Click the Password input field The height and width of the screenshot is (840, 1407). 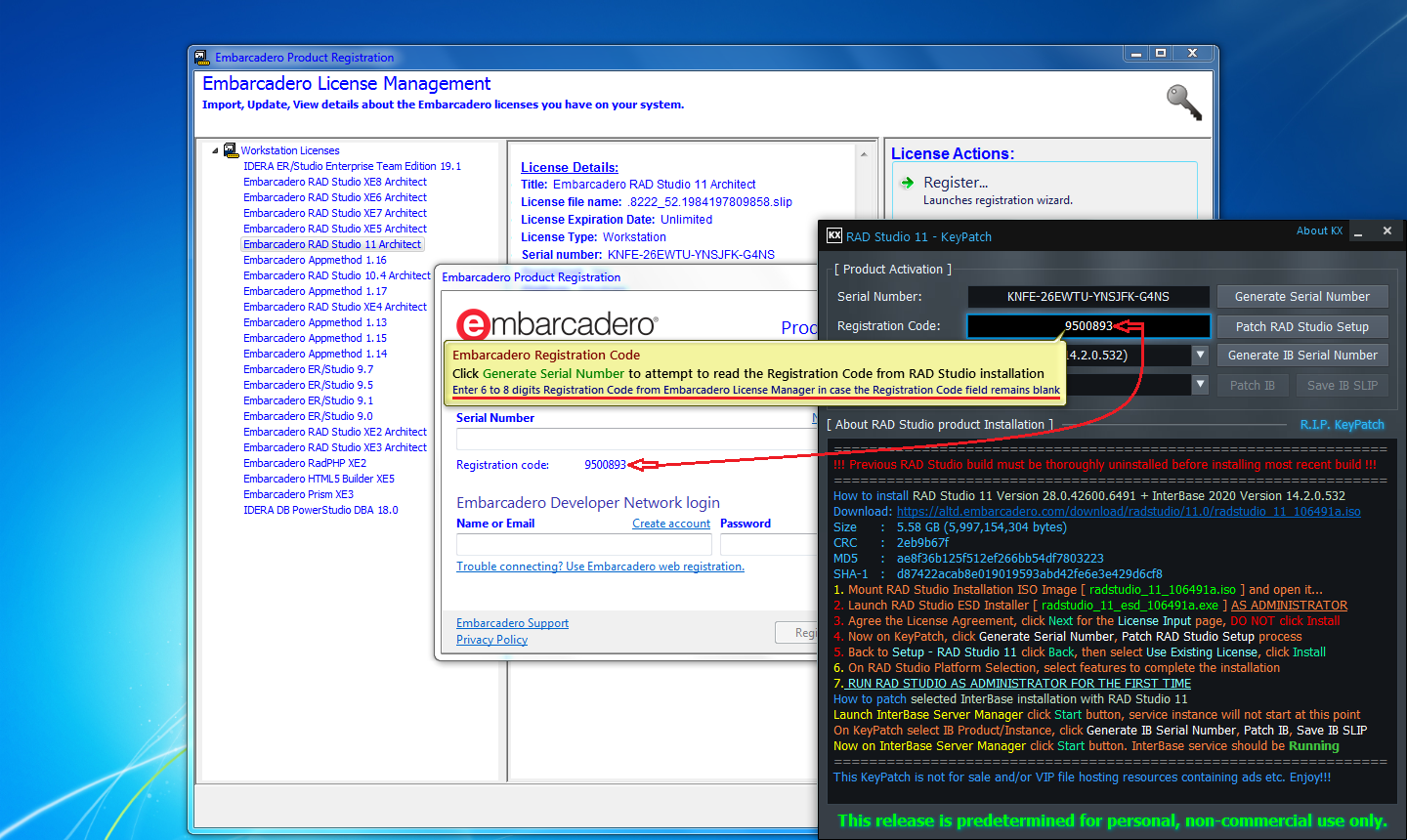[769, 544]
